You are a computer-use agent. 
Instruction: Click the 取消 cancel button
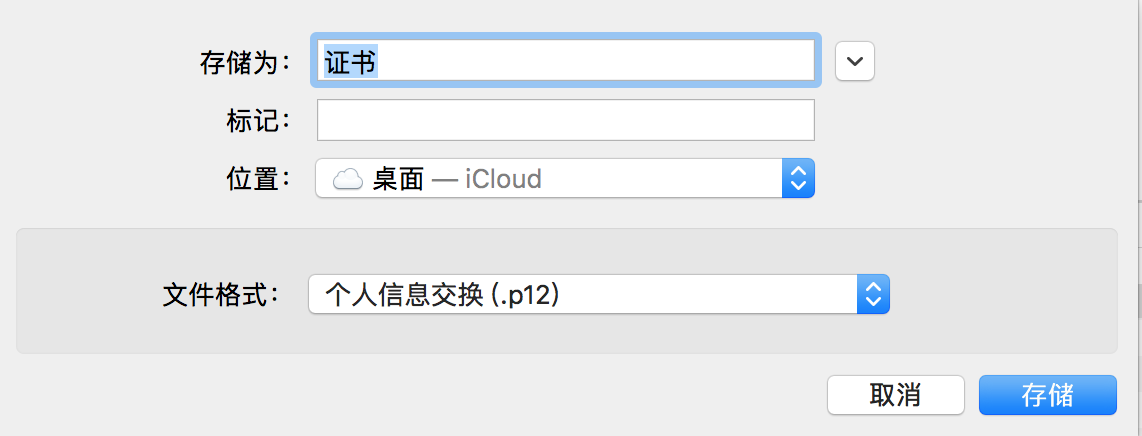pyautogui.click(x=896, y=395)
